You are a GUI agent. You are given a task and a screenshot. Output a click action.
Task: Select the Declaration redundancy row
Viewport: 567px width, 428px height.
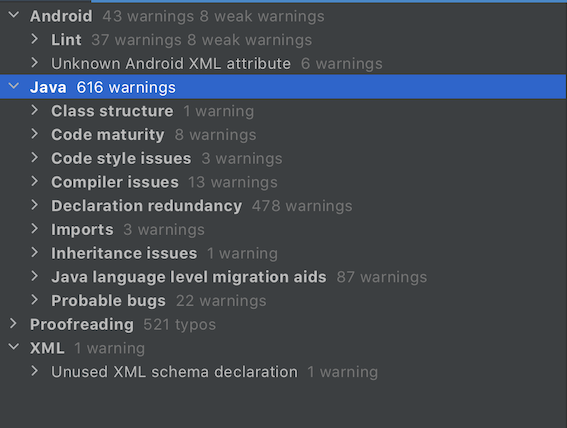[284, 206]
